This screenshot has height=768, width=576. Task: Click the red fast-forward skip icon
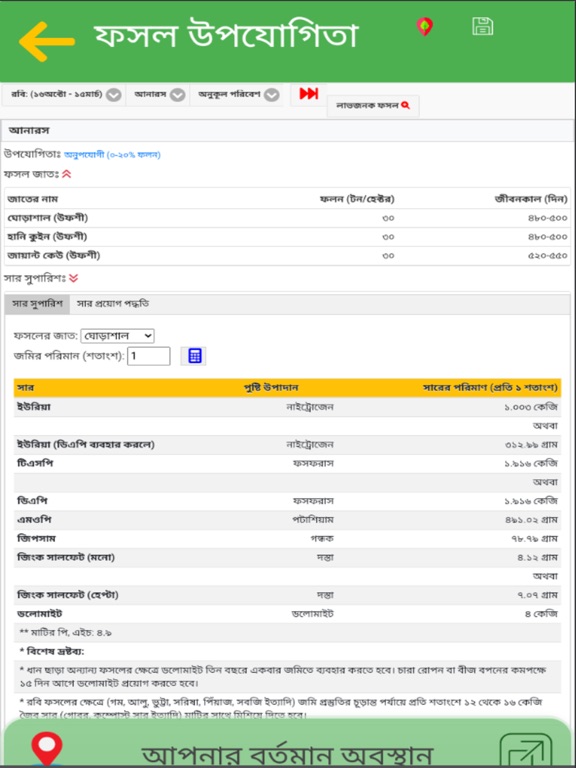point(309,94)
